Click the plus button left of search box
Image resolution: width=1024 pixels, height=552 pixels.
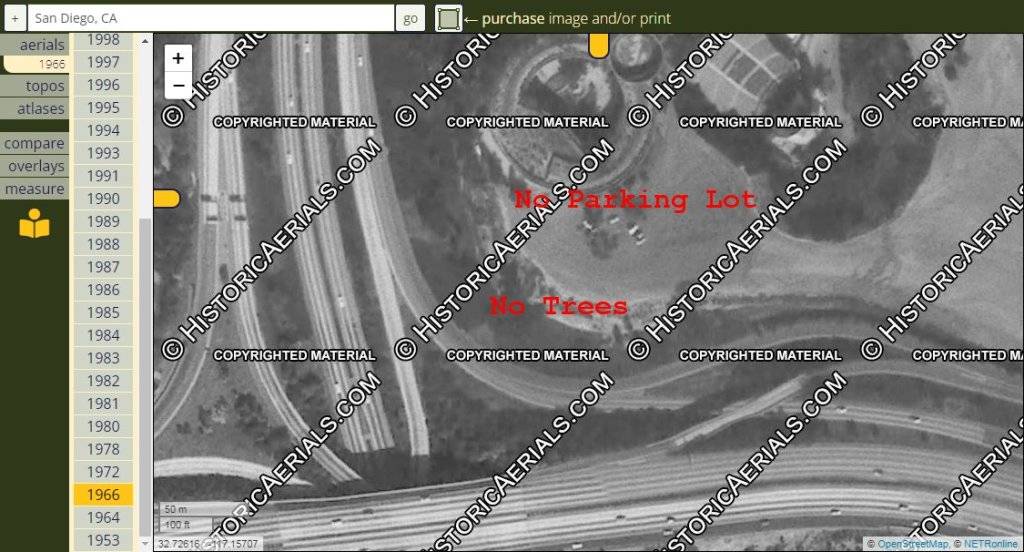pyautogui.click(x=15, y=18)
